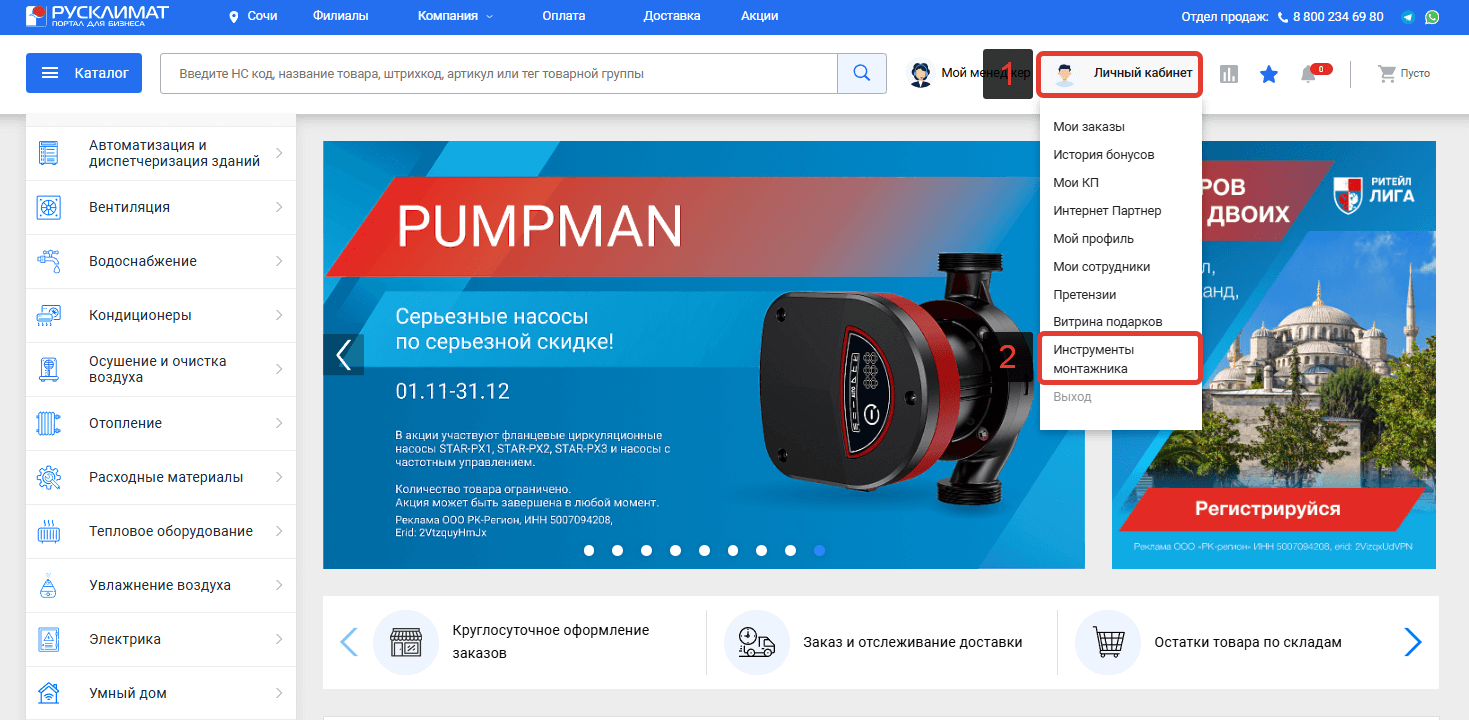This screenshot has width=1469, height=720.
Task: Expand the Водоснабжение category chevron
Action: point(279,261)
